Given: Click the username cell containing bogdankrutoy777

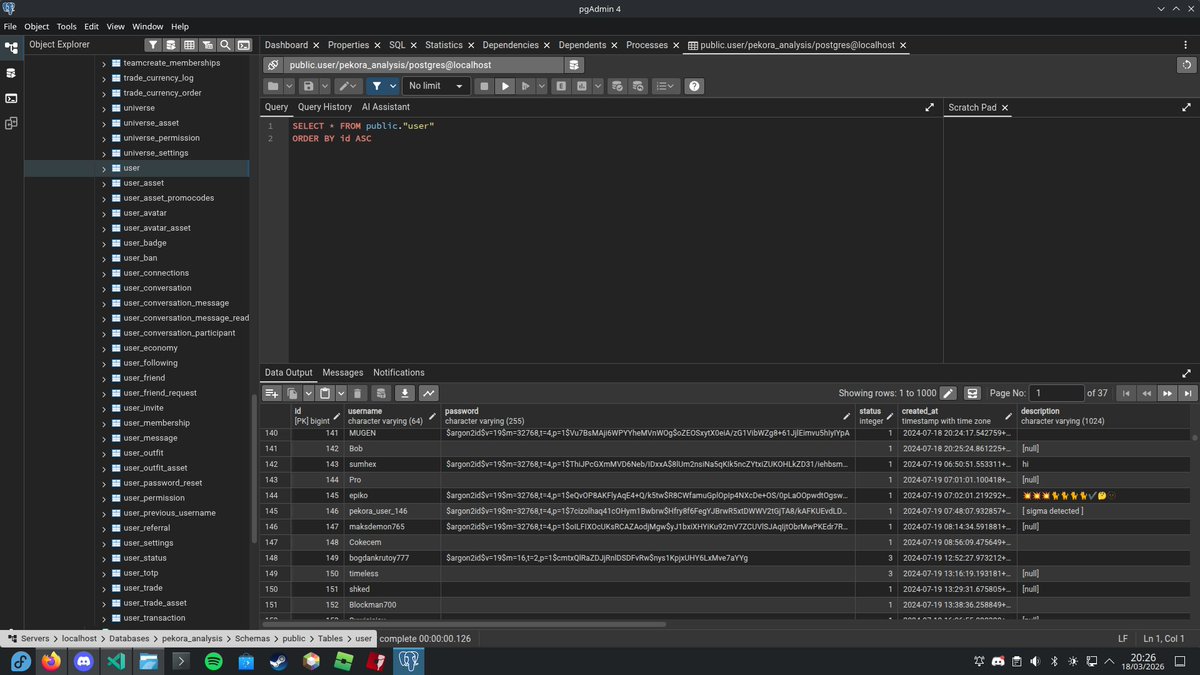Looking at the screenshot, I should [x=392, y=558].
